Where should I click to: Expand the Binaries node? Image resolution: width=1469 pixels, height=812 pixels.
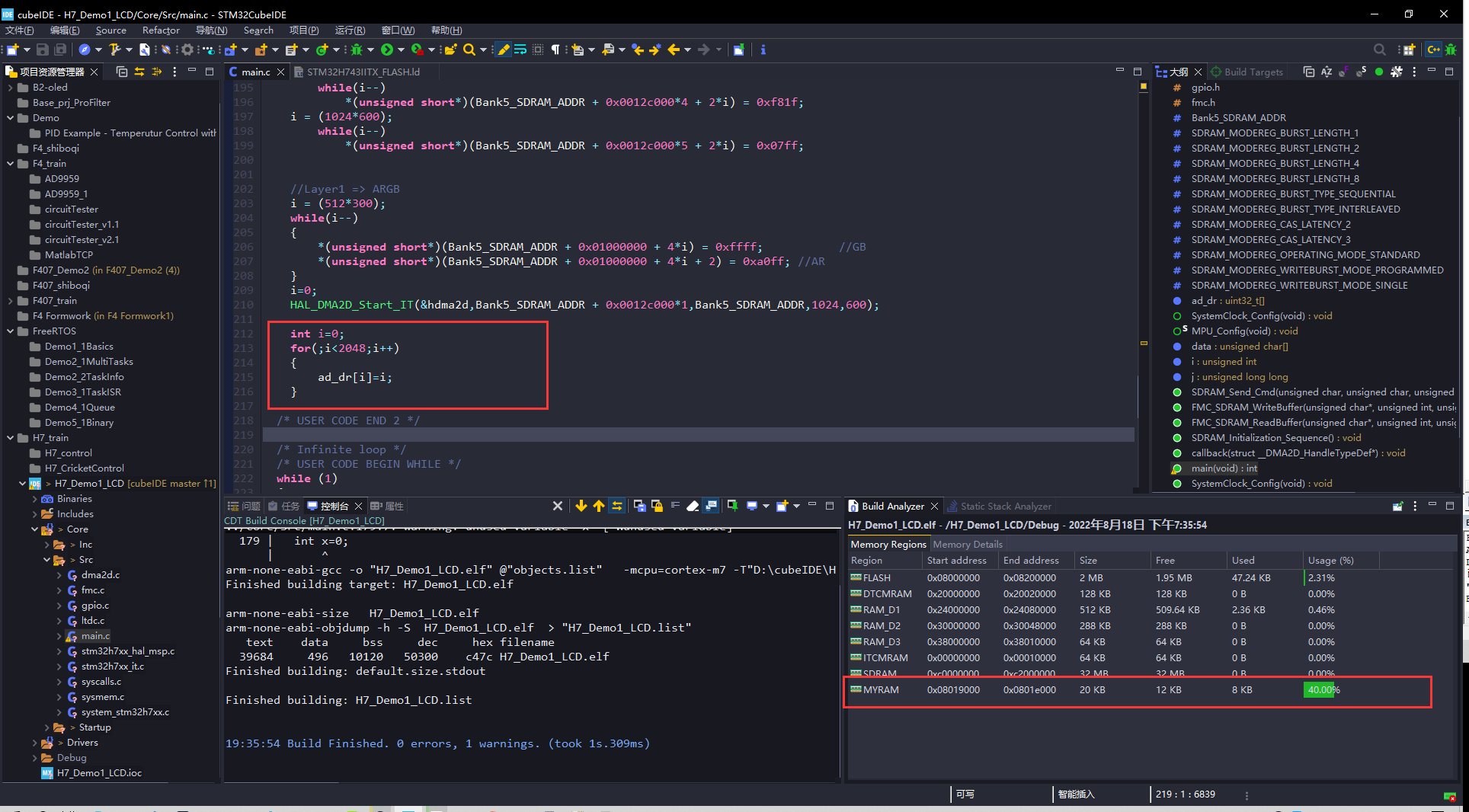(x=34, y=498)
